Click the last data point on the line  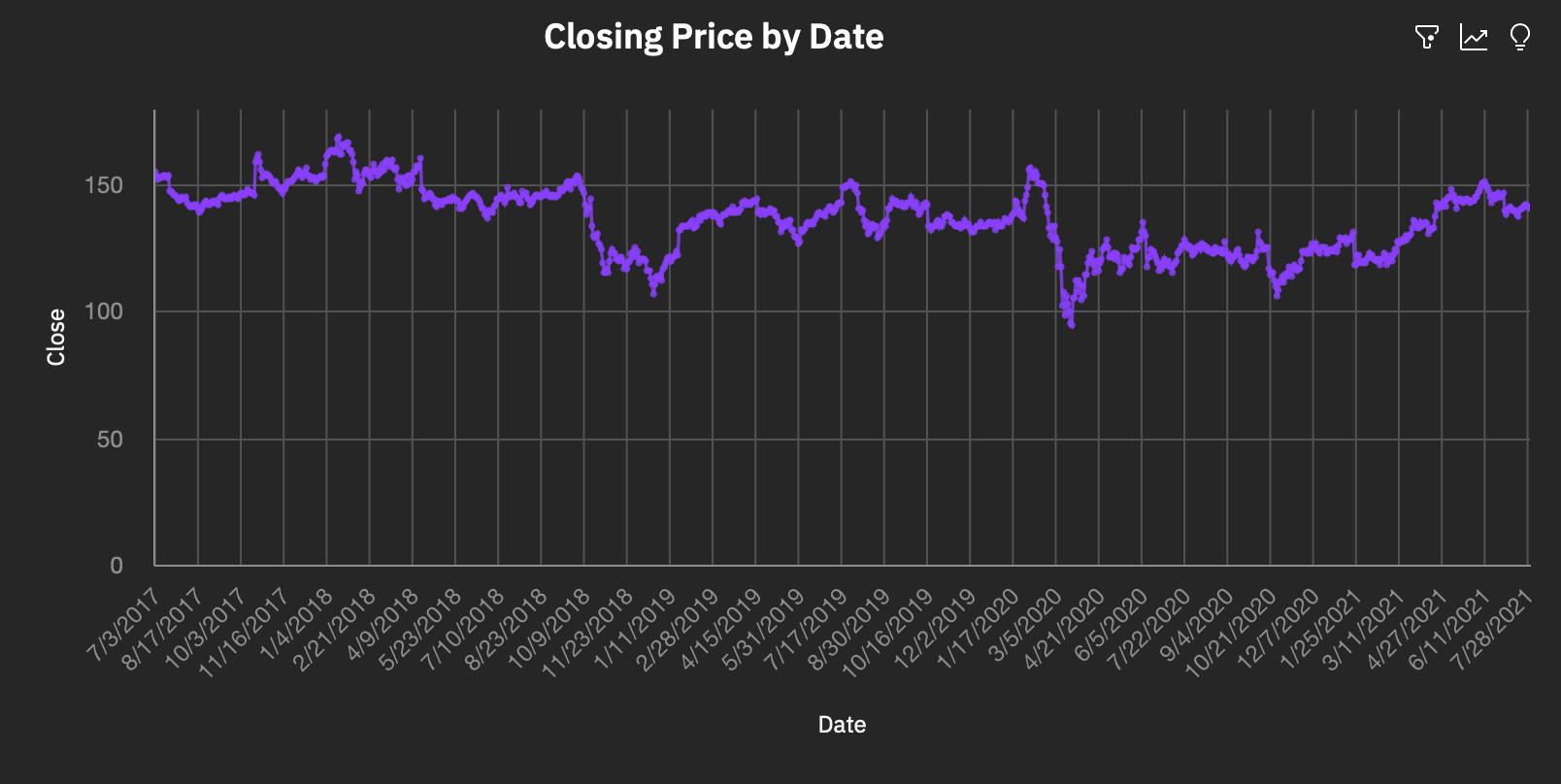tap(1527, 207)
